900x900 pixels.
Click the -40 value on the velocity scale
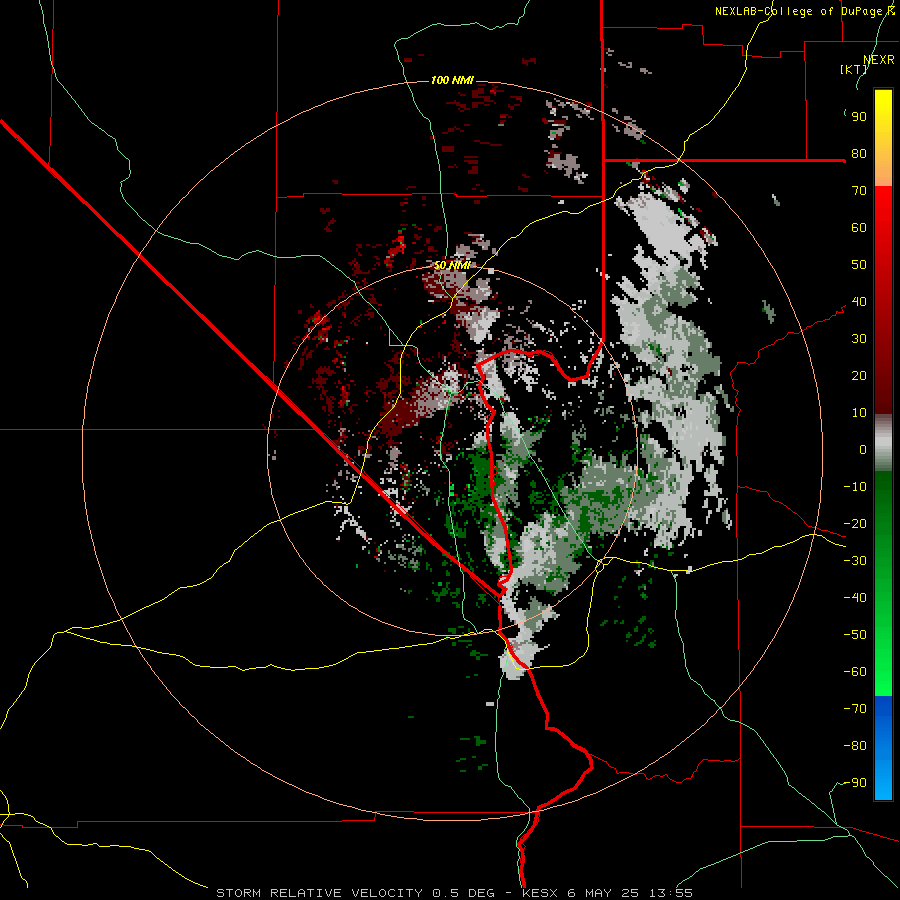[x=855, y=598]
